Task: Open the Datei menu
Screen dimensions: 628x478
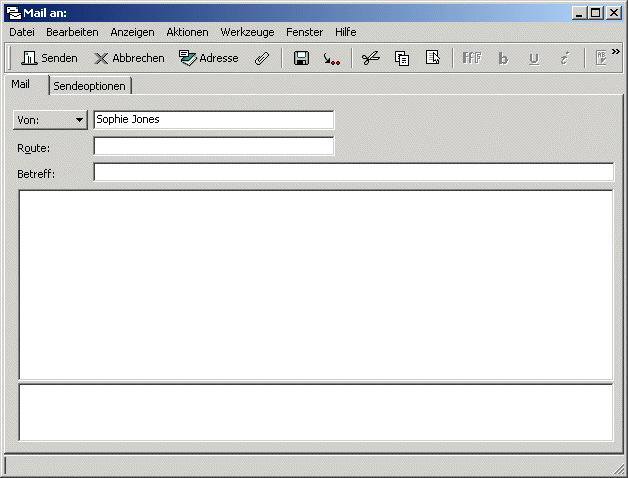Action: click(22, 32)
